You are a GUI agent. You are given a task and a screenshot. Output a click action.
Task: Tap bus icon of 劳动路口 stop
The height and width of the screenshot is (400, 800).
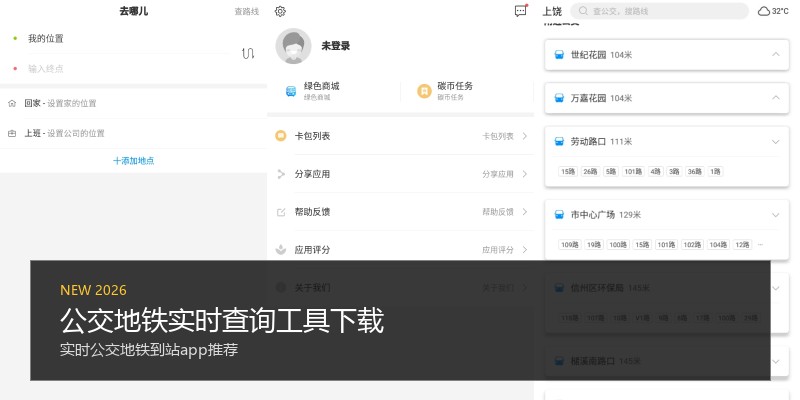tap(559, 141)
